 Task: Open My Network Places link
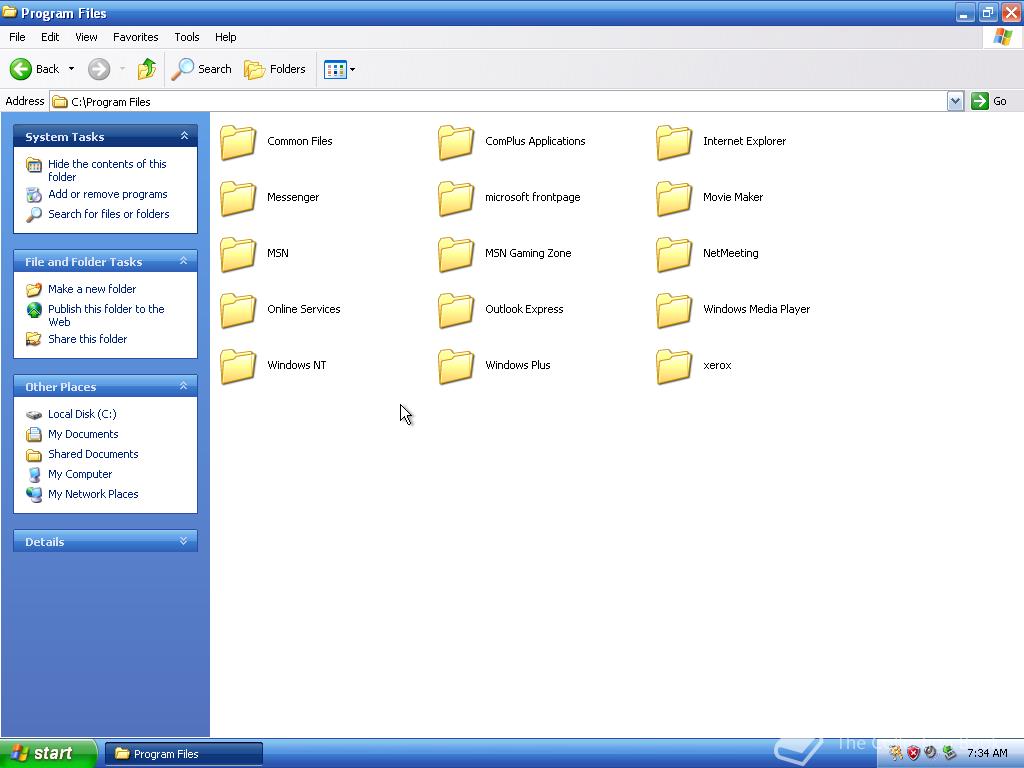93,494
